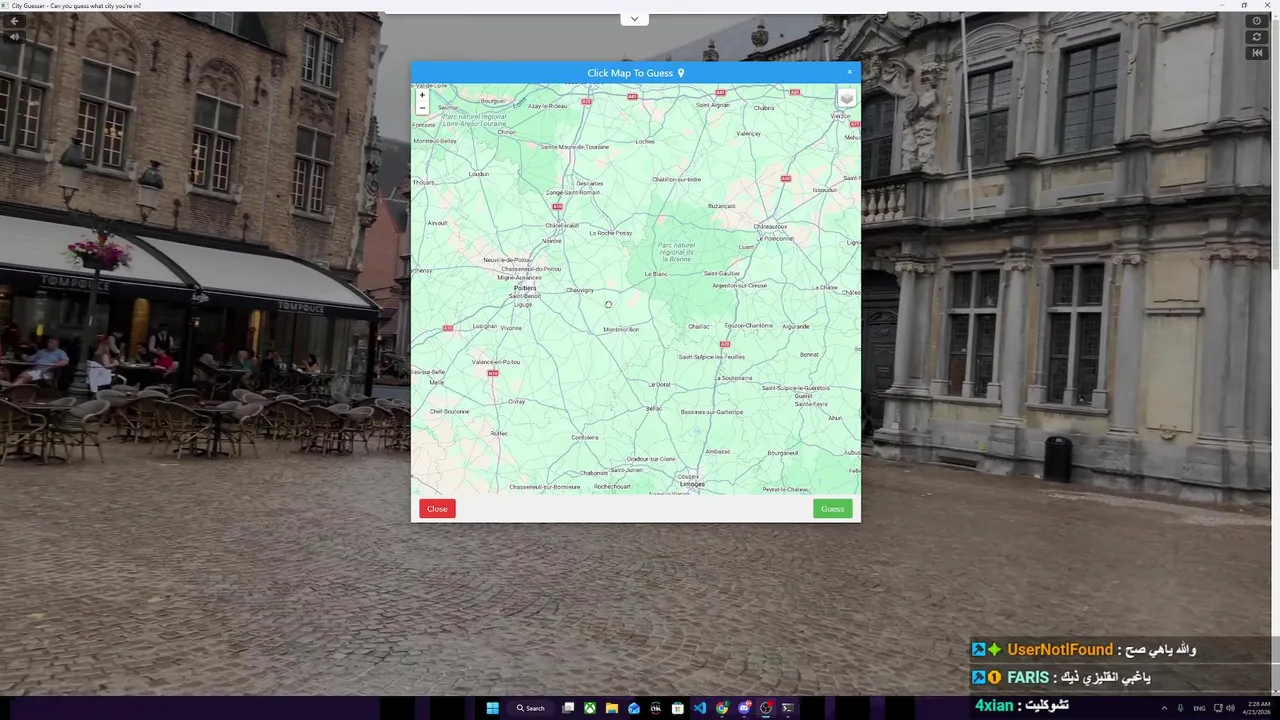This screenshot has height=720, width=1280.
Task: Click Confolens on the map
Action: coord(585,437)
